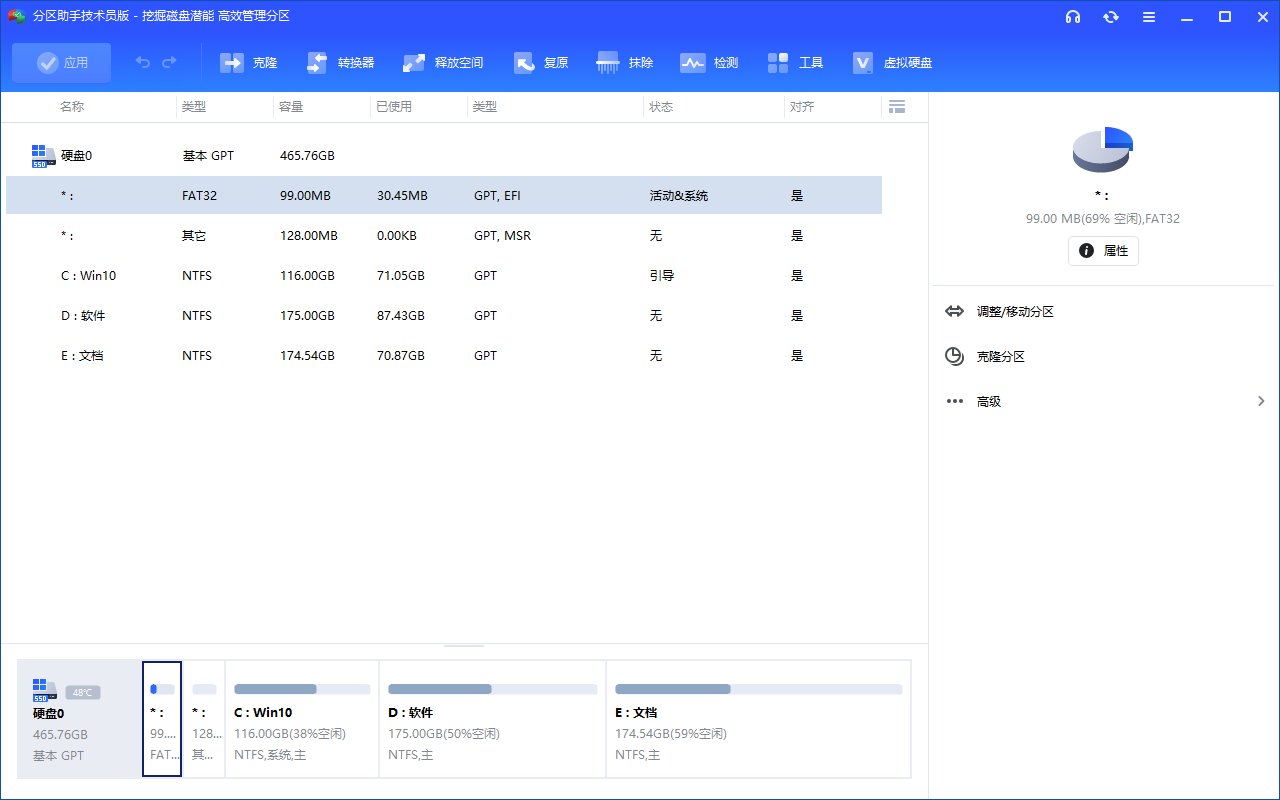Click E : 文档 usage bar in disk map
Image resolution: width=1280 pixels, height=800 pixels.
coord(759,689)
